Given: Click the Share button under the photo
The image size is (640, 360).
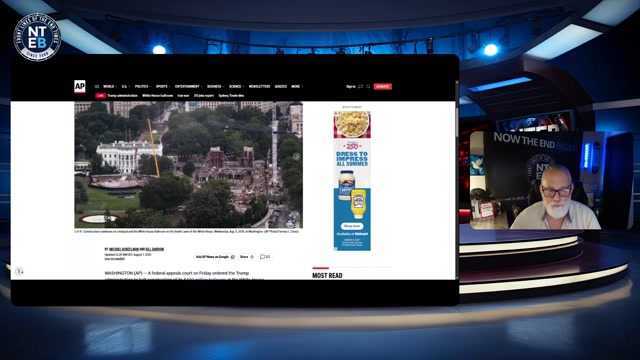Looking at the screenshot, I should [247, 257].
